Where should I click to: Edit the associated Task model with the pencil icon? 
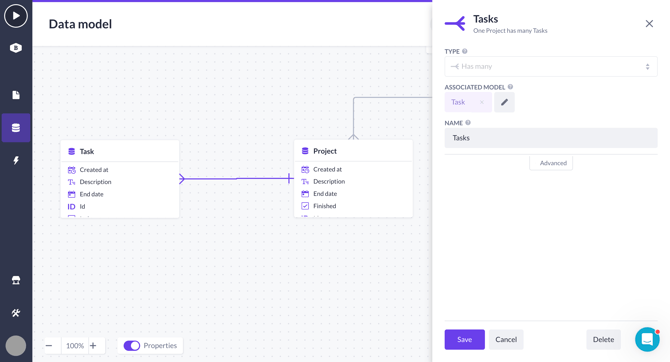point(504,102)
